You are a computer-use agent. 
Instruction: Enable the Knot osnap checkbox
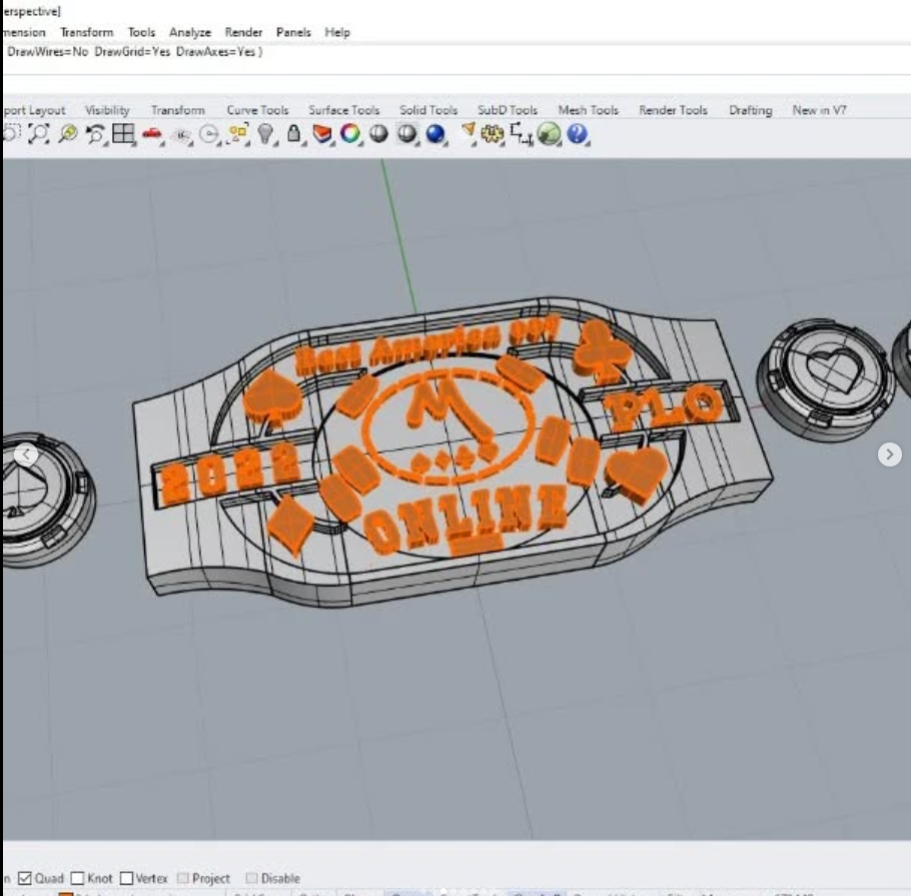[x=78, y=878]
